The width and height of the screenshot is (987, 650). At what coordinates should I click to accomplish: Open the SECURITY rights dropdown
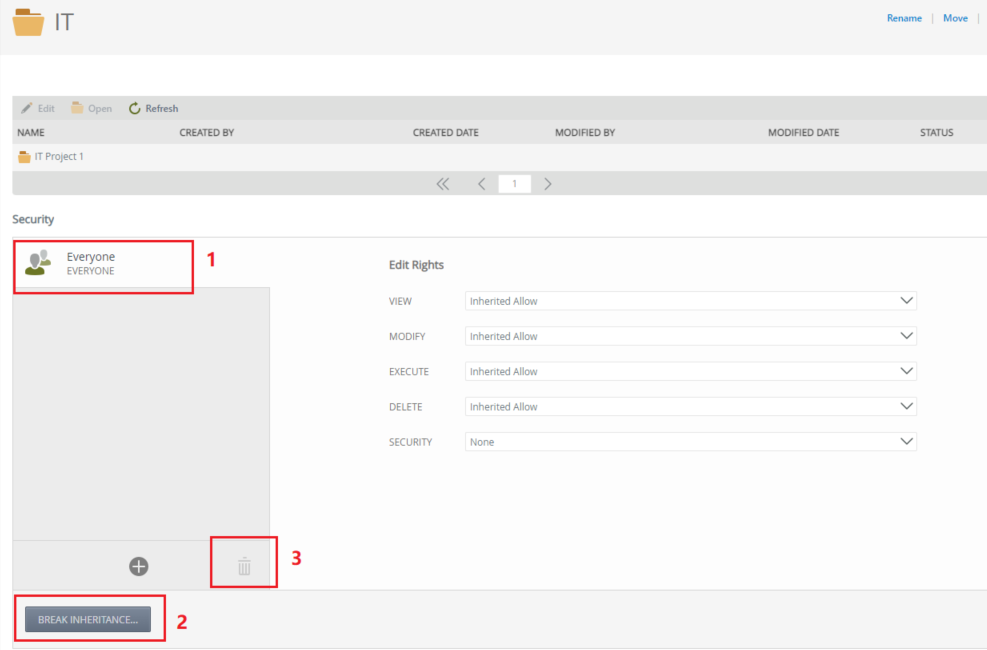pyautogui.click(x=690, y=442)
